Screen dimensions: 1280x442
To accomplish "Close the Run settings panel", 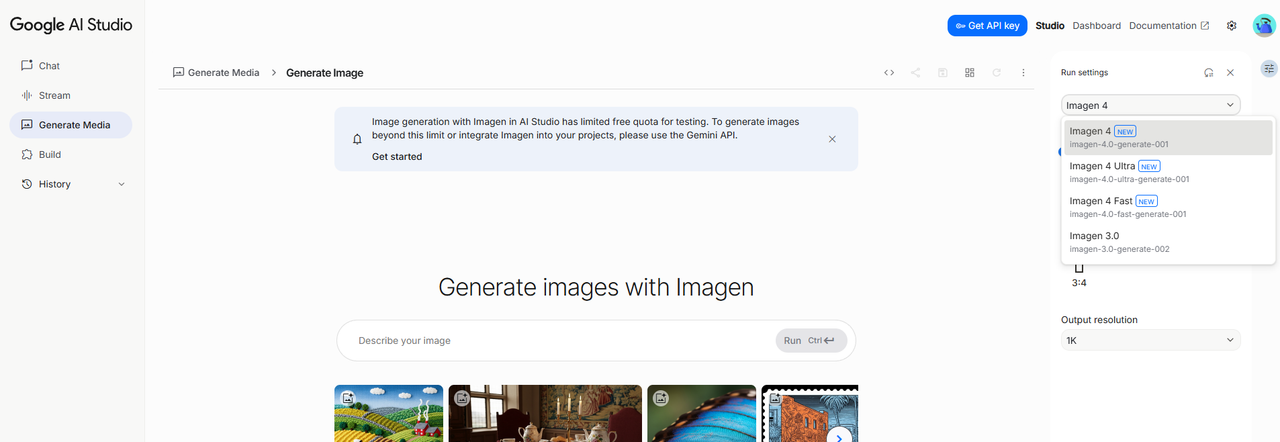I will click(1231, 72).
